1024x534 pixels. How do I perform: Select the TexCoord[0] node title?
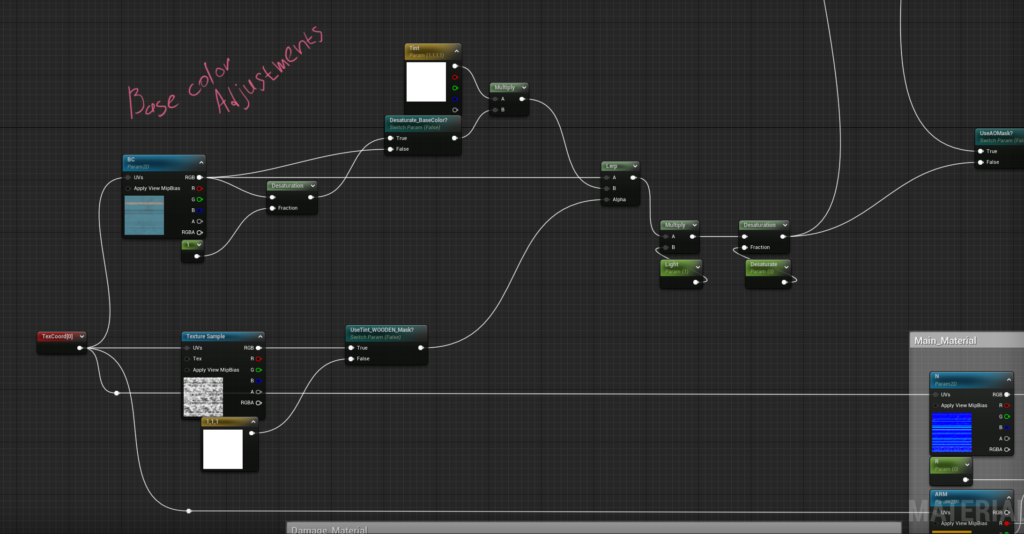coord(57,336)
